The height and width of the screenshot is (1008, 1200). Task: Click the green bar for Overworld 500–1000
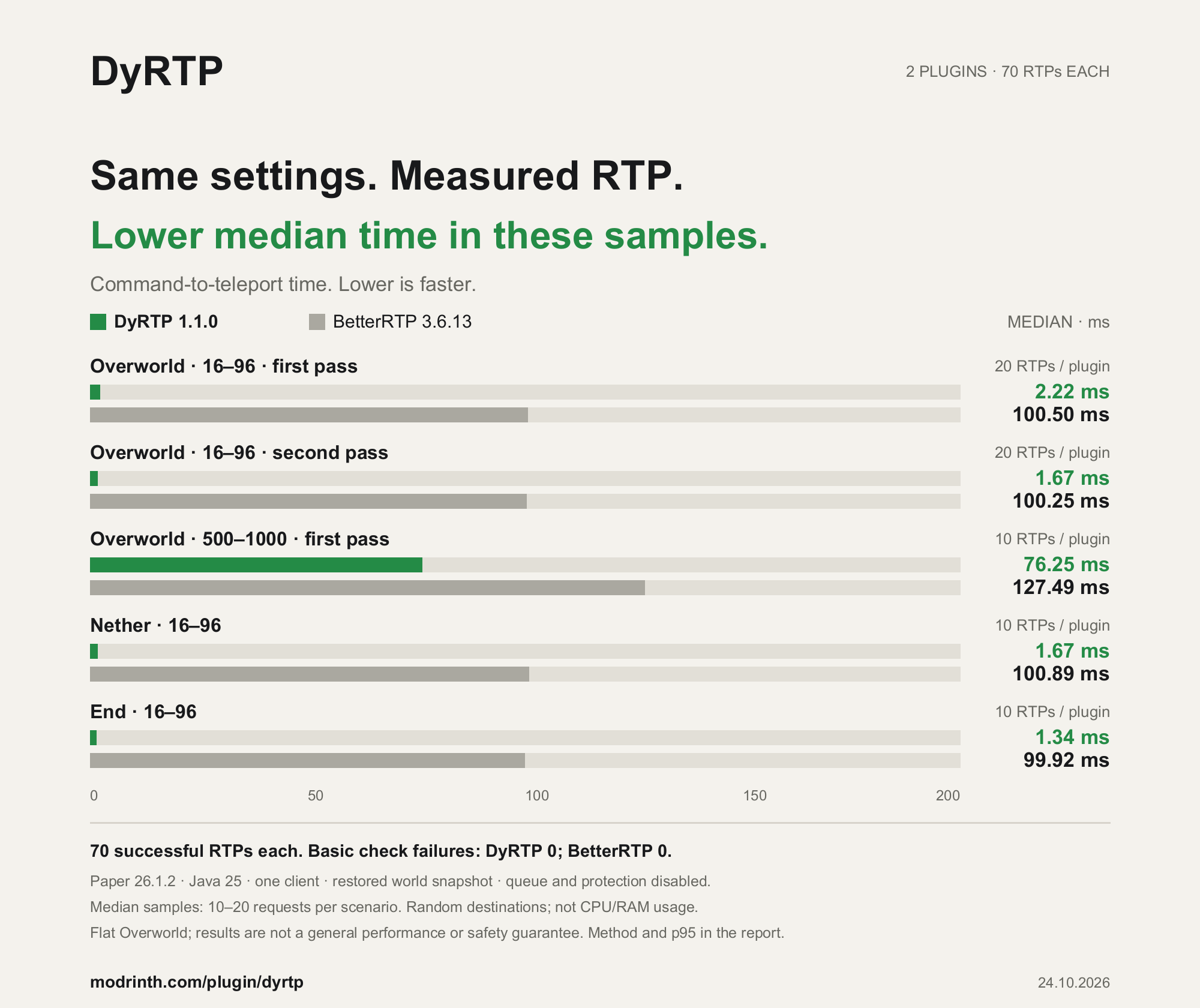coord(256,565)
